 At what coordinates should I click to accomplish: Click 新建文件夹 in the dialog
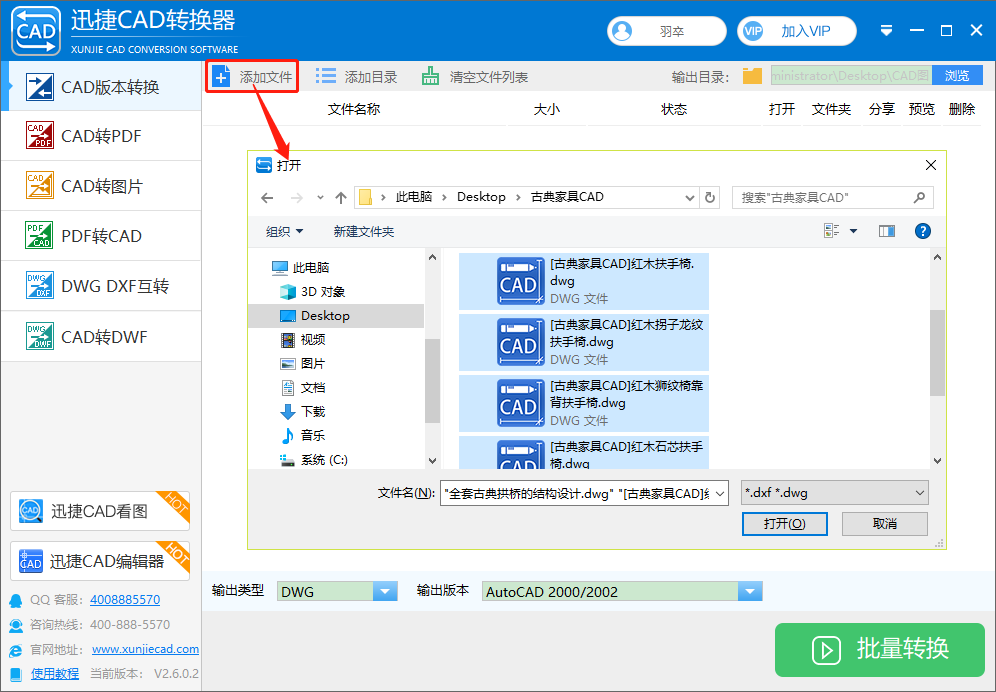click(364, 231)
